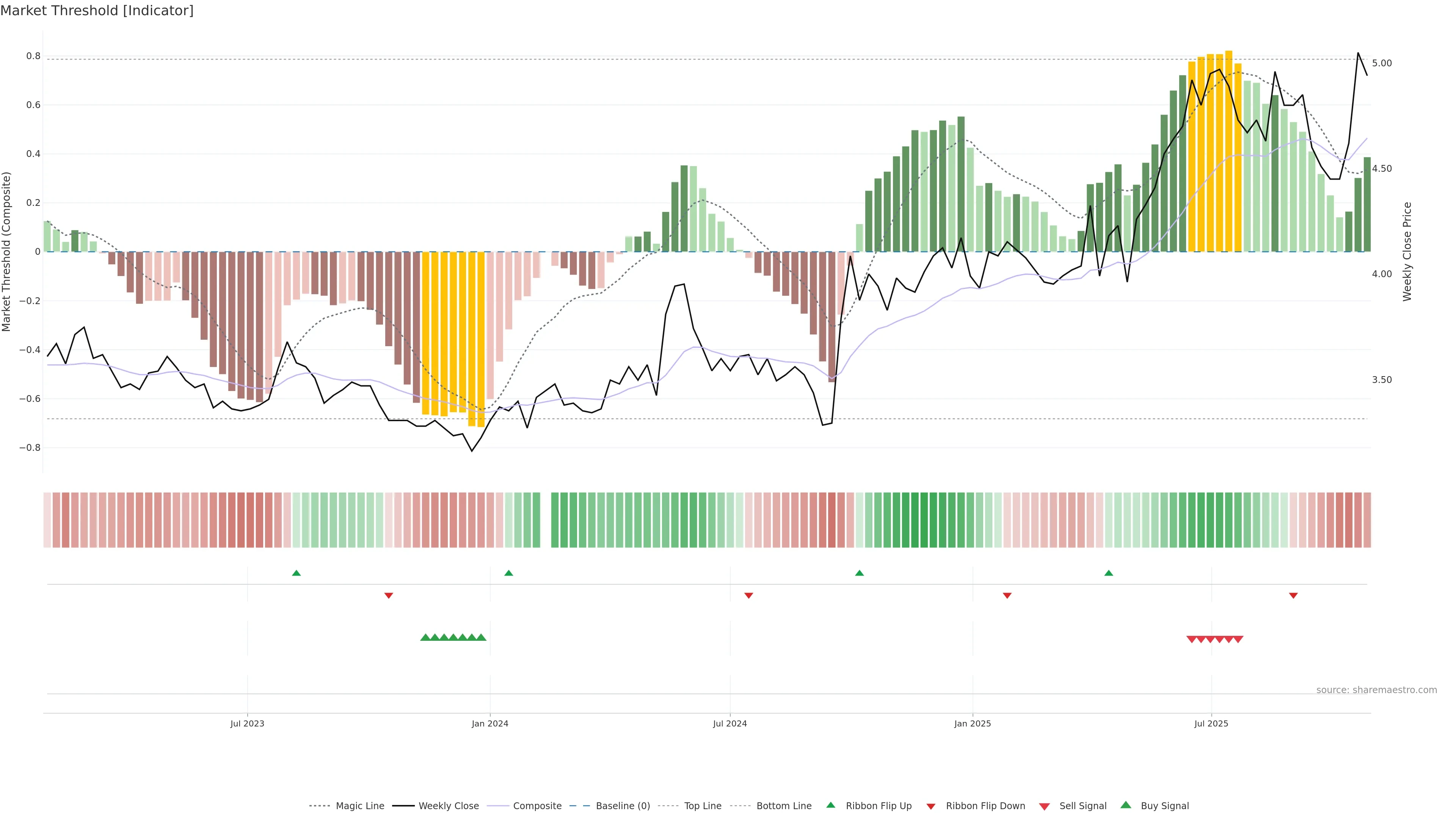Hide the Top Line series in legend
The width and height of the screenshot is (1456, 819).
[703, 806]
